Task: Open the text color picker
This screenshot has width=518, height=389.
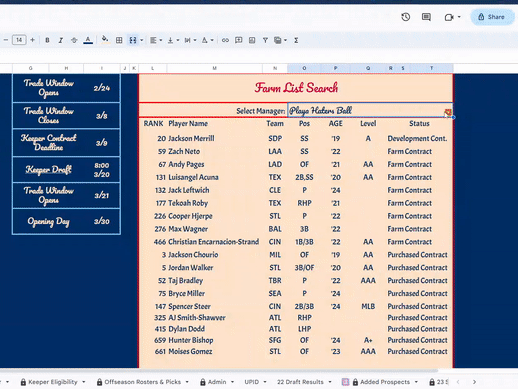Action: 88,40
